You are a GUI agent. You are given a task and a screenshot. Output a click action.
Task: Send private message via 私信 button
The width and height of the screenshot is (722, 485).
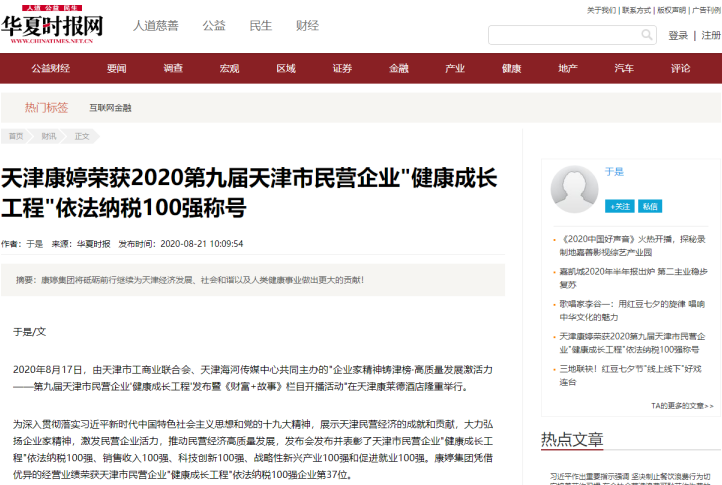pyautogui.click(x=650, y=206)
